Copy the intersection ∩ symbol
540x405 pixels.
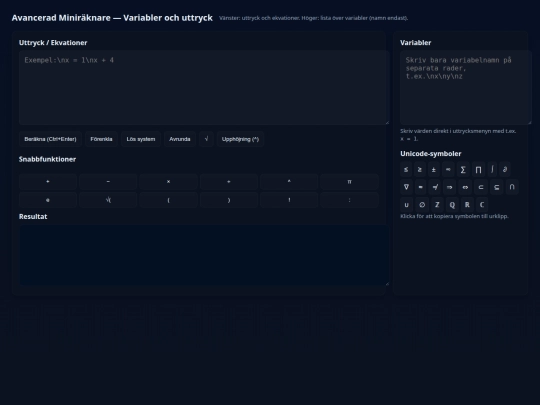point(512,187)
